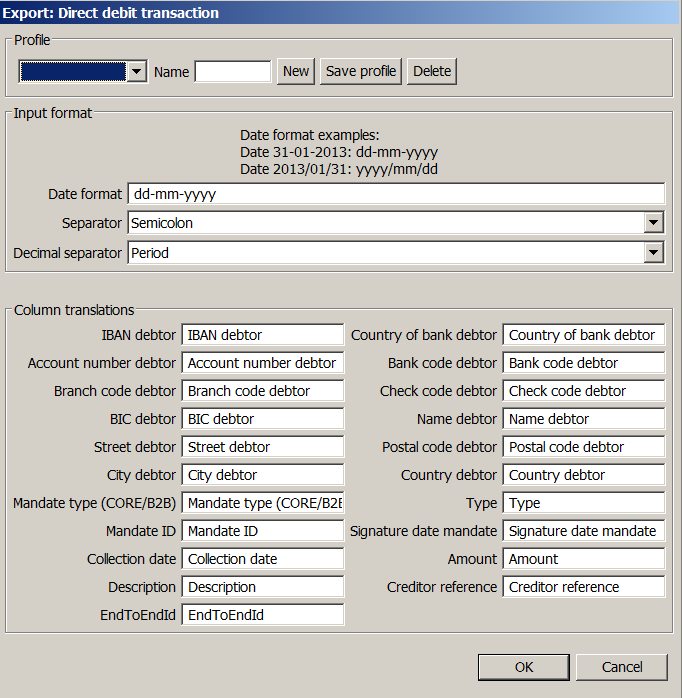Click the Save profile button

click(361, 71)
